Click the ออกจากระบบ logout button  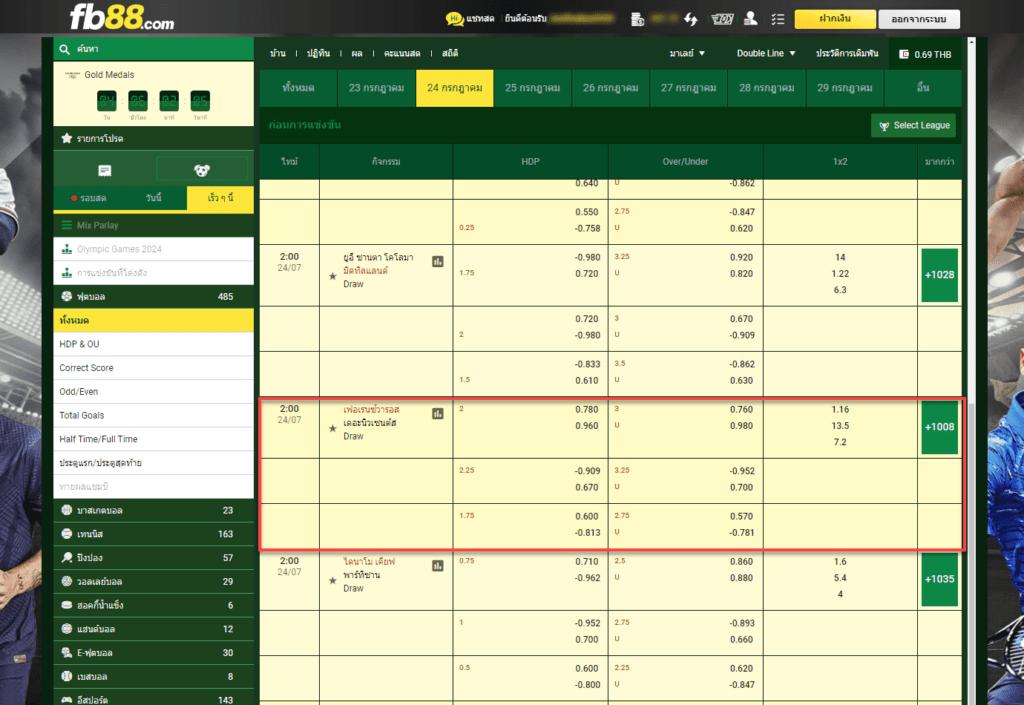click(x=919, y=19)
